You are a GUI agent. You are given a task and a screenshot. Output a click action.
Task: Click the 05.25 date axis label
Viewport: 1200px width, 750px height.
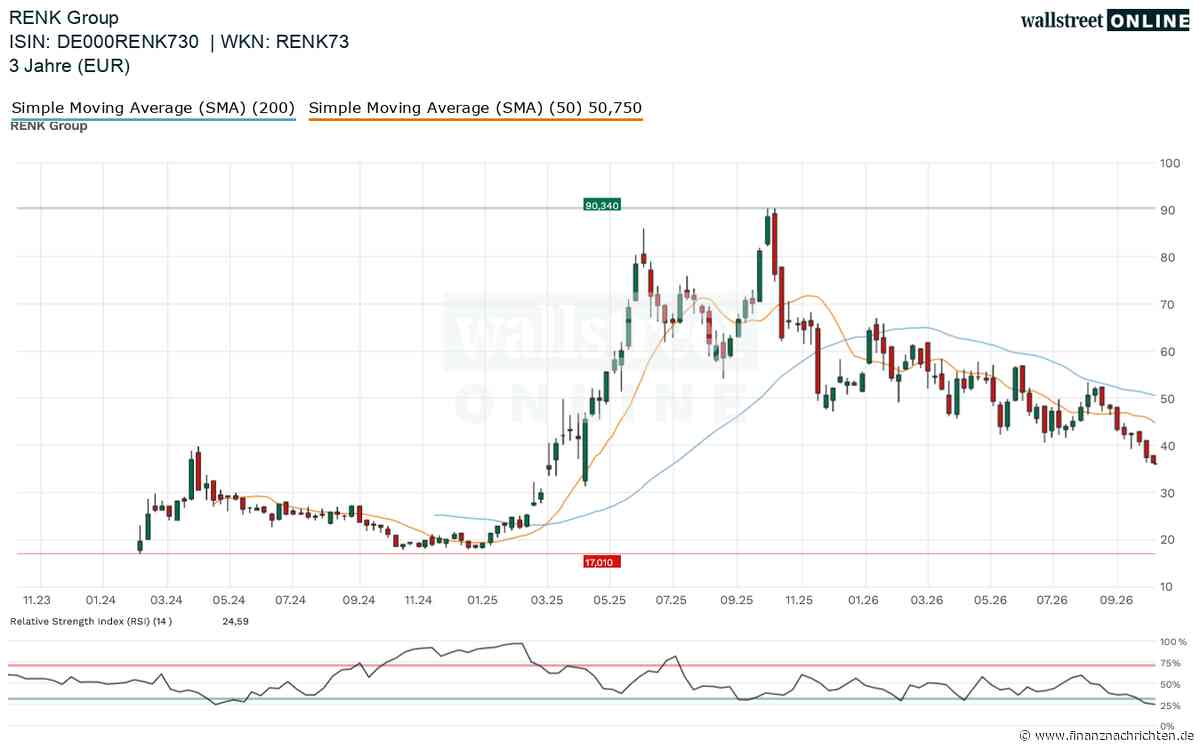pos(609,600)
